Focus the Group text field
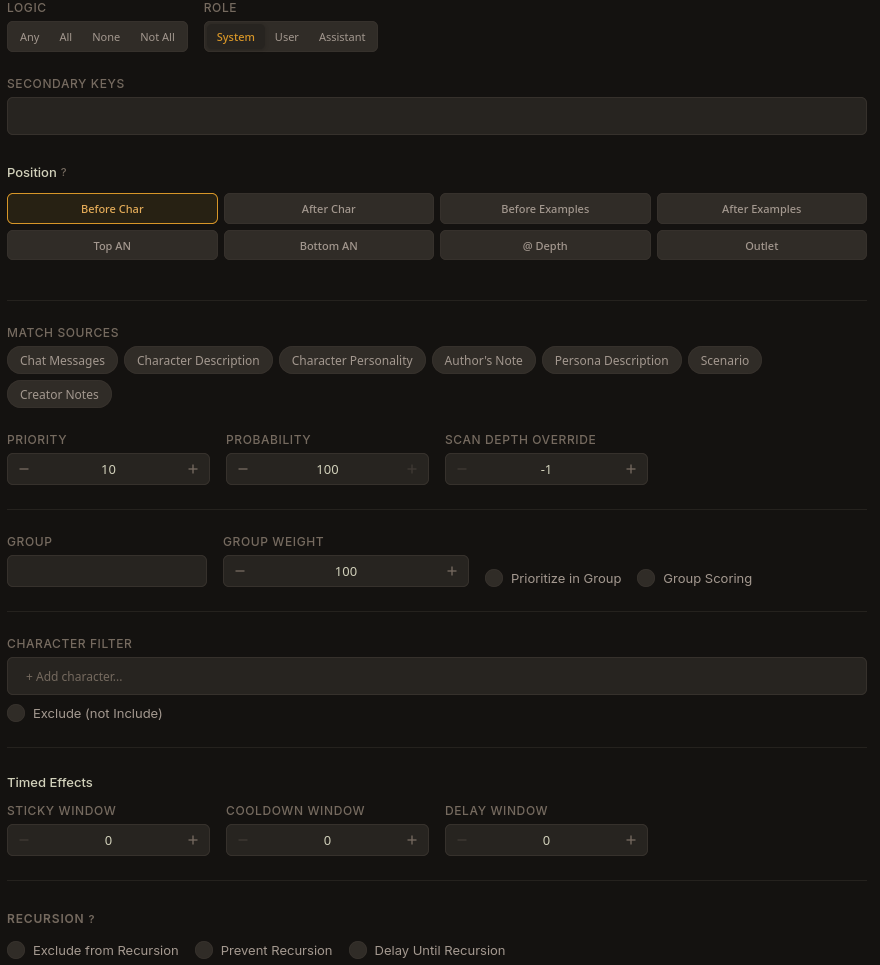This screenshot has width=880, height=965. click(107, 571)
